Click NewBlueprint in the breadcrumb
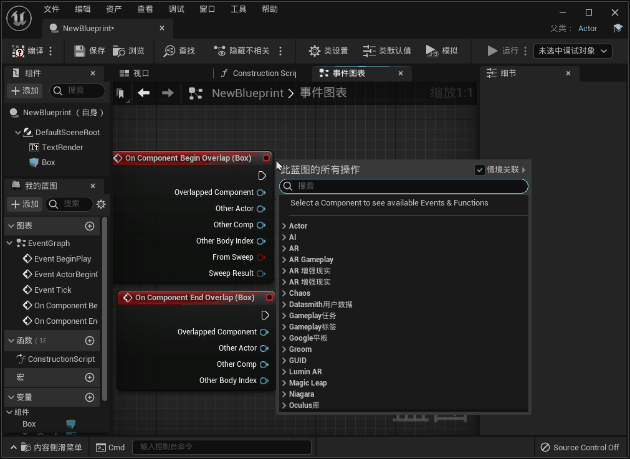The width and height of the screenshot is (630, 459). tap(248, 93)
